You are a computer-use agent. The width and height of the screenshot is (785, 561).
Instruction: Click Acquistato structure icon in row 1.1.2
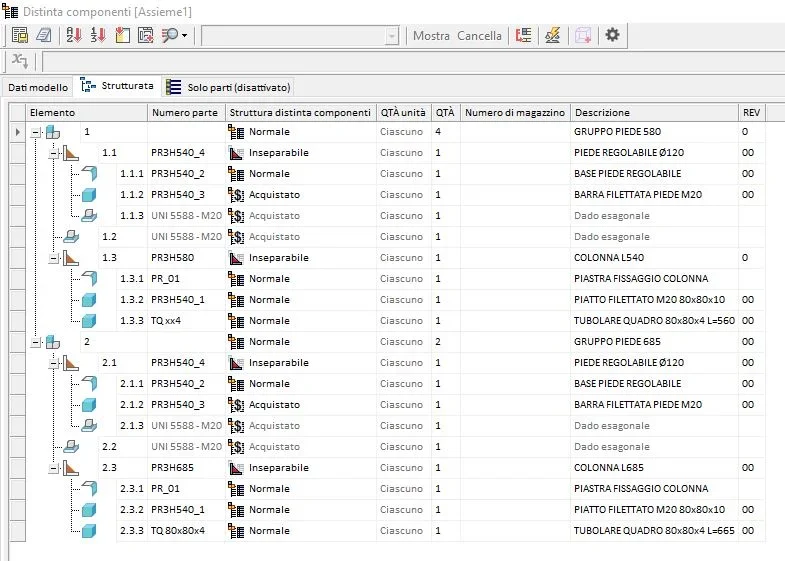tap(236, 195)
